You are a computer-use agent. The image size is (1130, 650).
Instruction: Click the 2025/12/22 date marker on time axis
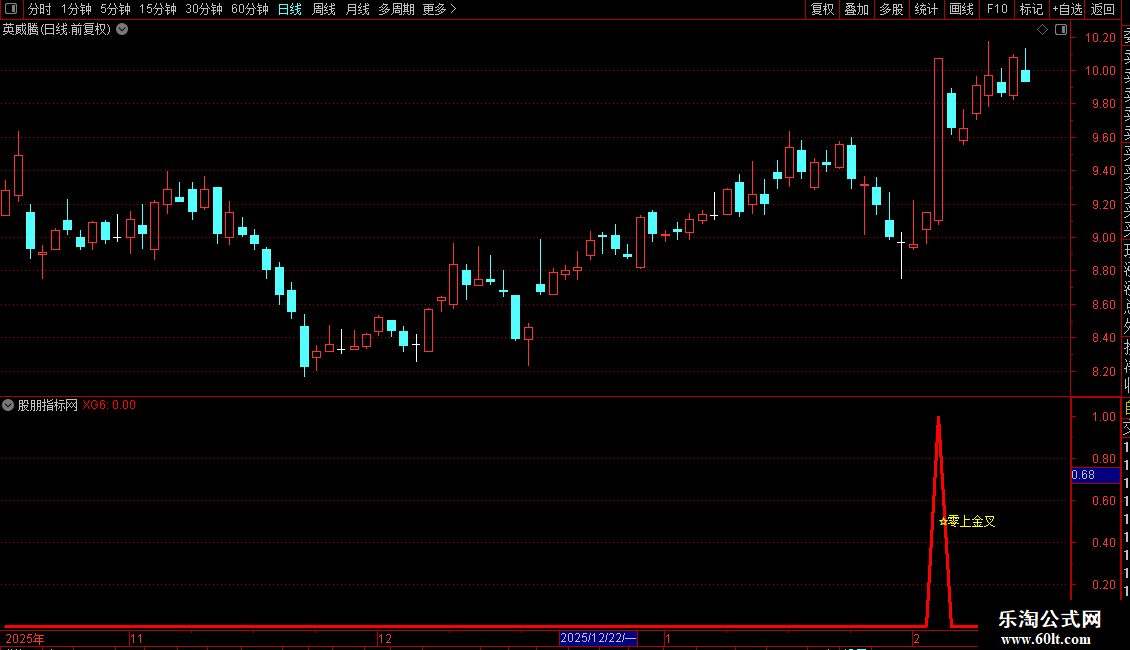(598, 638)
